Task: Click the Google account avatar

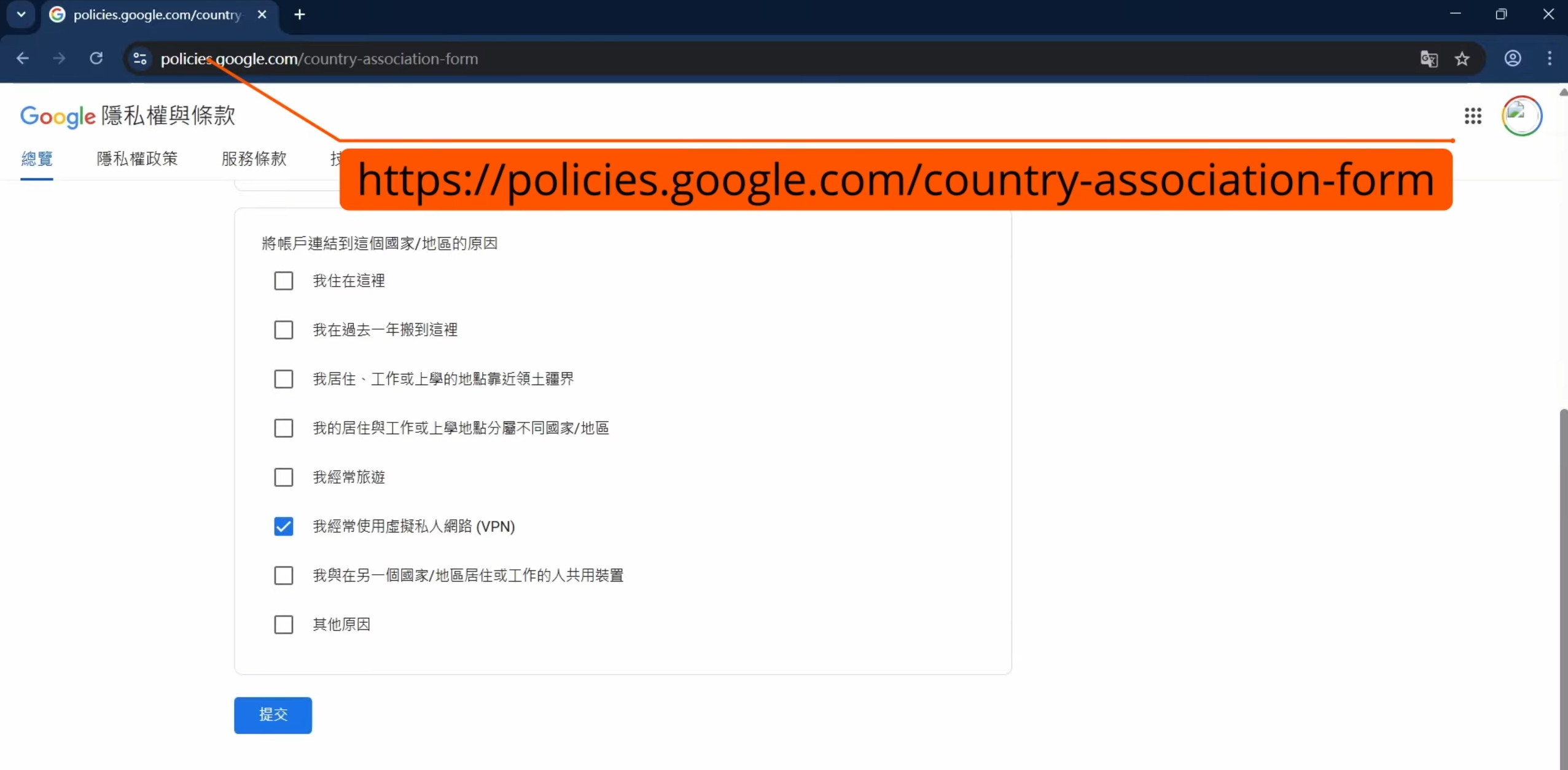Action: pyautogui.click(x=1521, y=115)
